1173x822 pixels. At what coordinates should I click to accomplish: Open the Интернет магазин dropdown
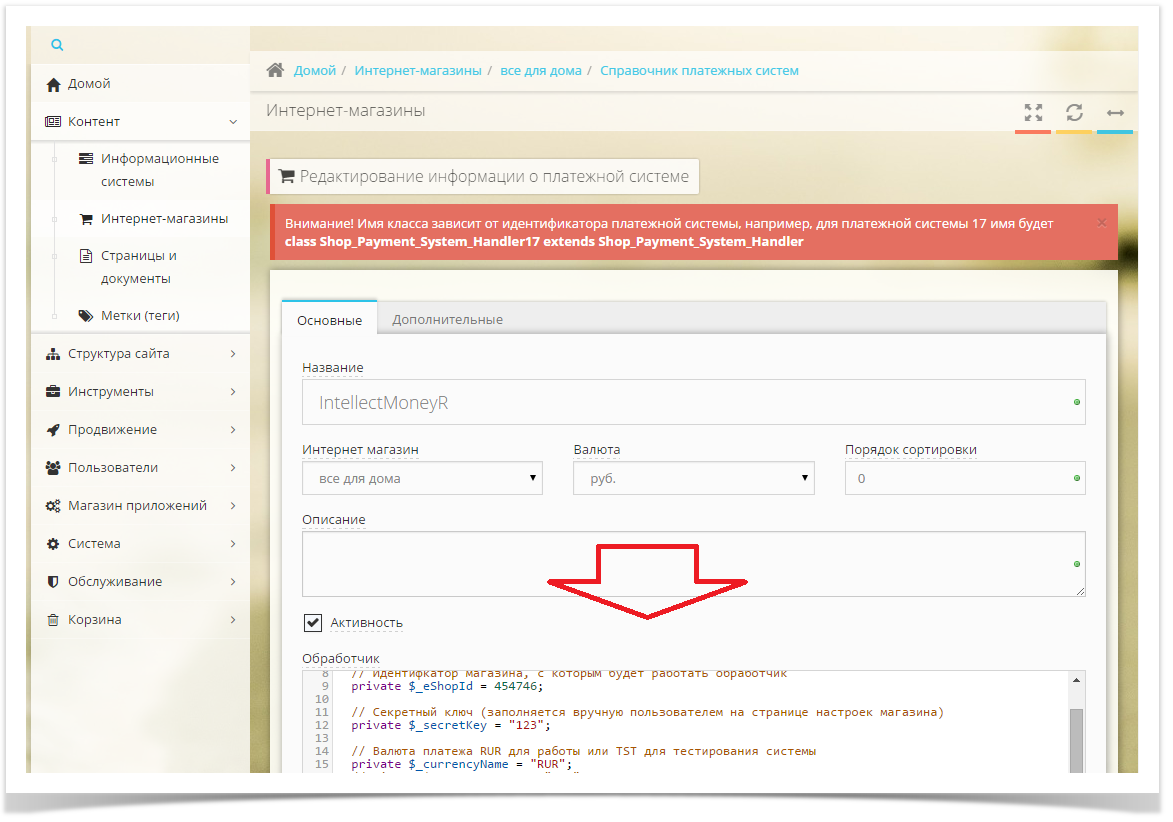(422, 478)
